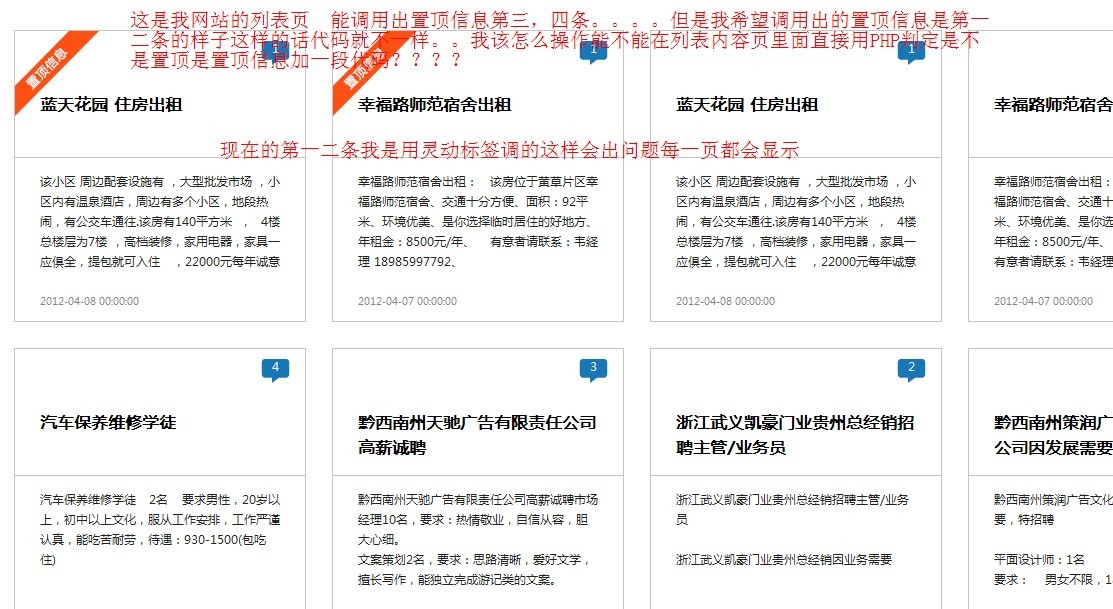
Task: Click the 2012-04-07 date on 幸福路师范宿舍出租 card
Action: tap(407, 301)
